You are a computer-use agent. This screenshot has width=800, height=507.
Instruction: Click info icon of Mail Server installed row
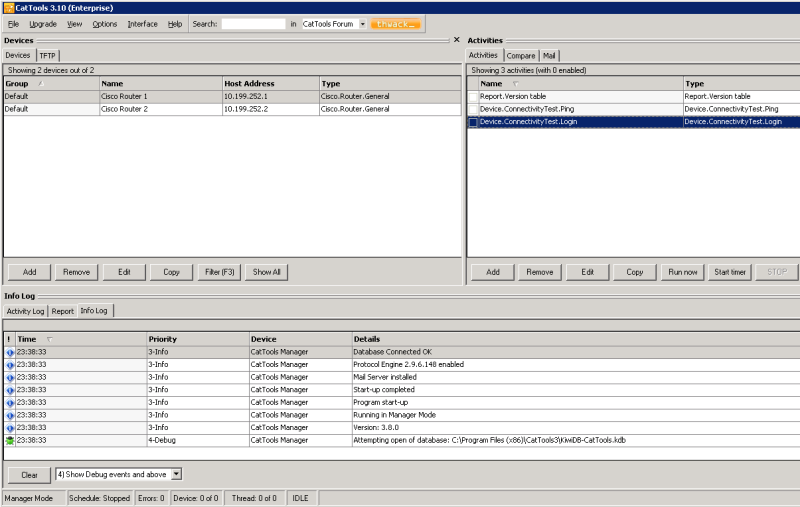click(10, 377)
